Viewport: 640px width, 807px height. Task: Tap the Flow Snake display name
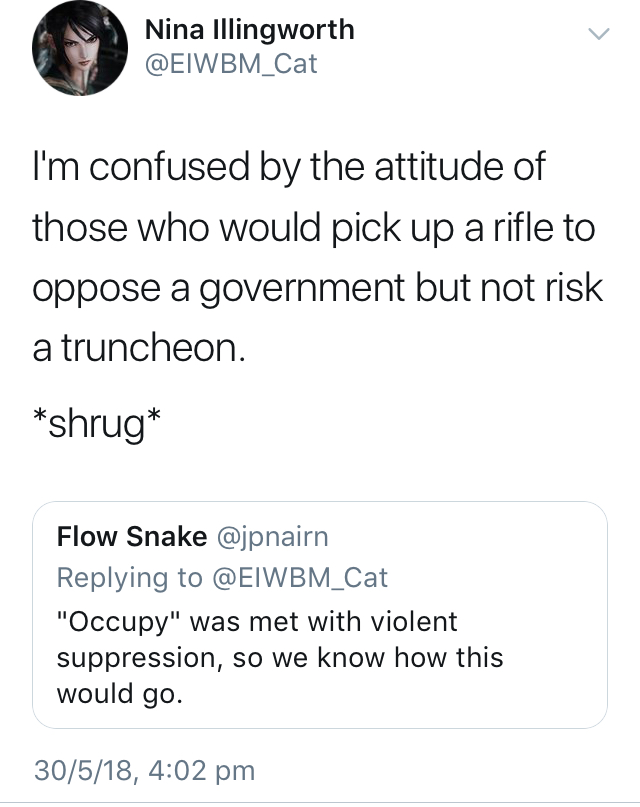(132, 536)
